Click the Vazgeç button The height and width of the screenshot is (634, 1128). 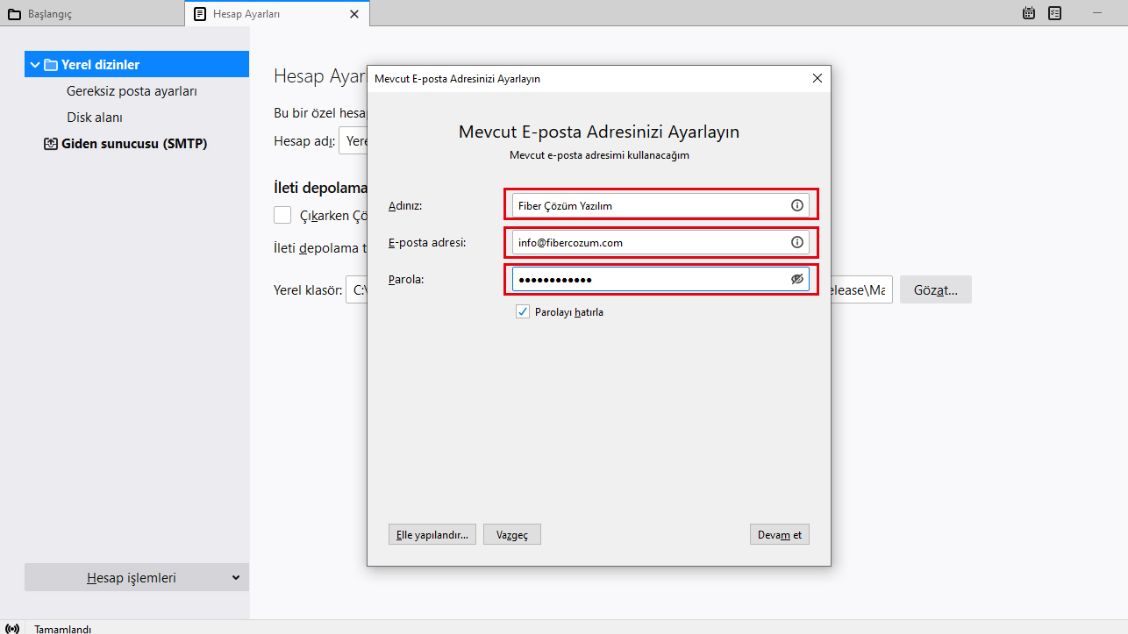512,535
